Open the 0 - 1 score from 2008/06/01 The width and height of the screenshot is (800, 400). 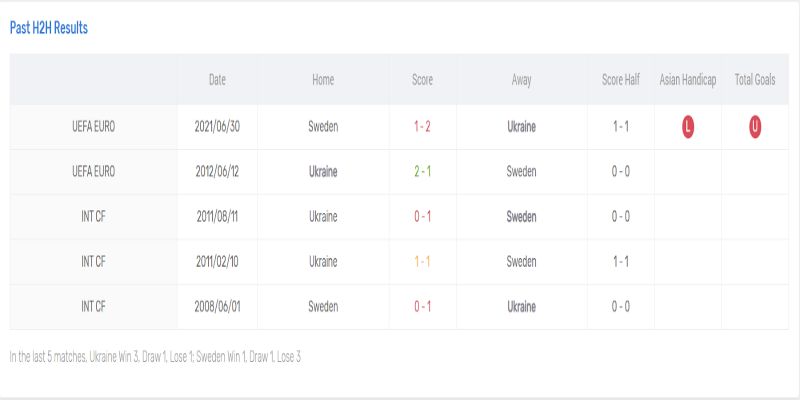pyautogui.click(x=422, y=307)
